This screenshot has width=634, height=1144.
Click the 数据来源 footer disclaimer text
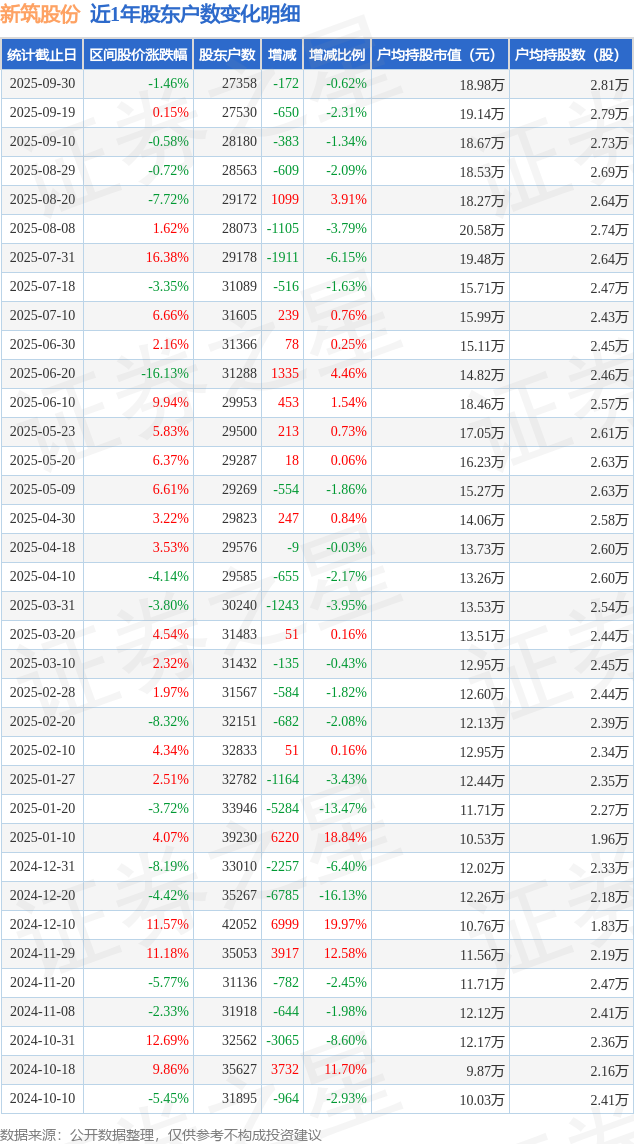[x=161, y=1134]
